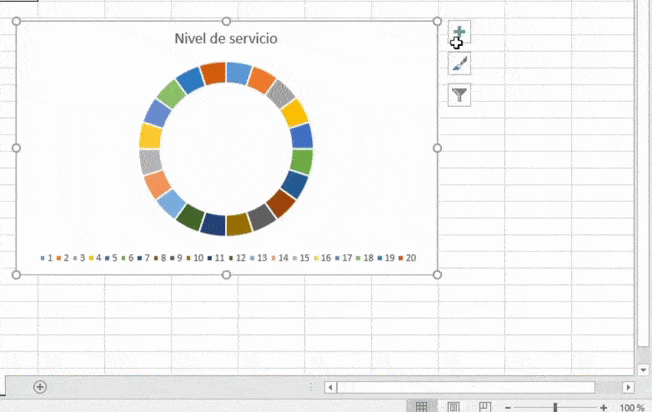
Task: Click the chart's bottom-right corner handle
Action: pyautogui.click(x=437, y=275)
